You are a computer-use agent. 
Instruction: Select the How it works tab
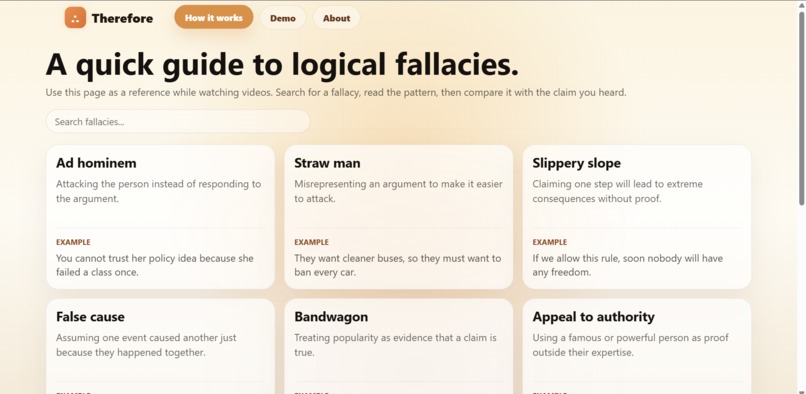point(214,17)
